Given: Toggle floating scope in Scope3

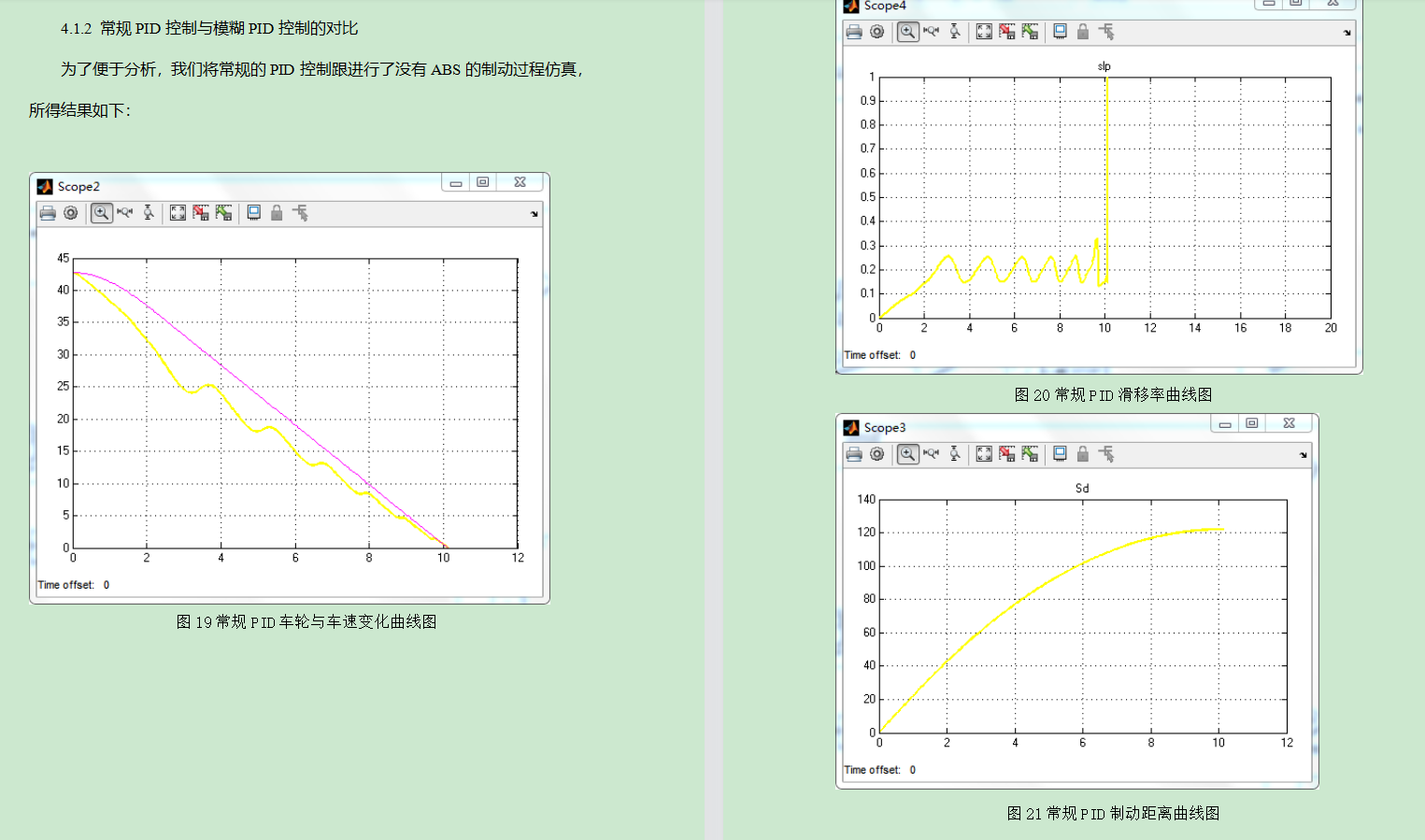Looking at the screenshot, I should point(1060,454).
